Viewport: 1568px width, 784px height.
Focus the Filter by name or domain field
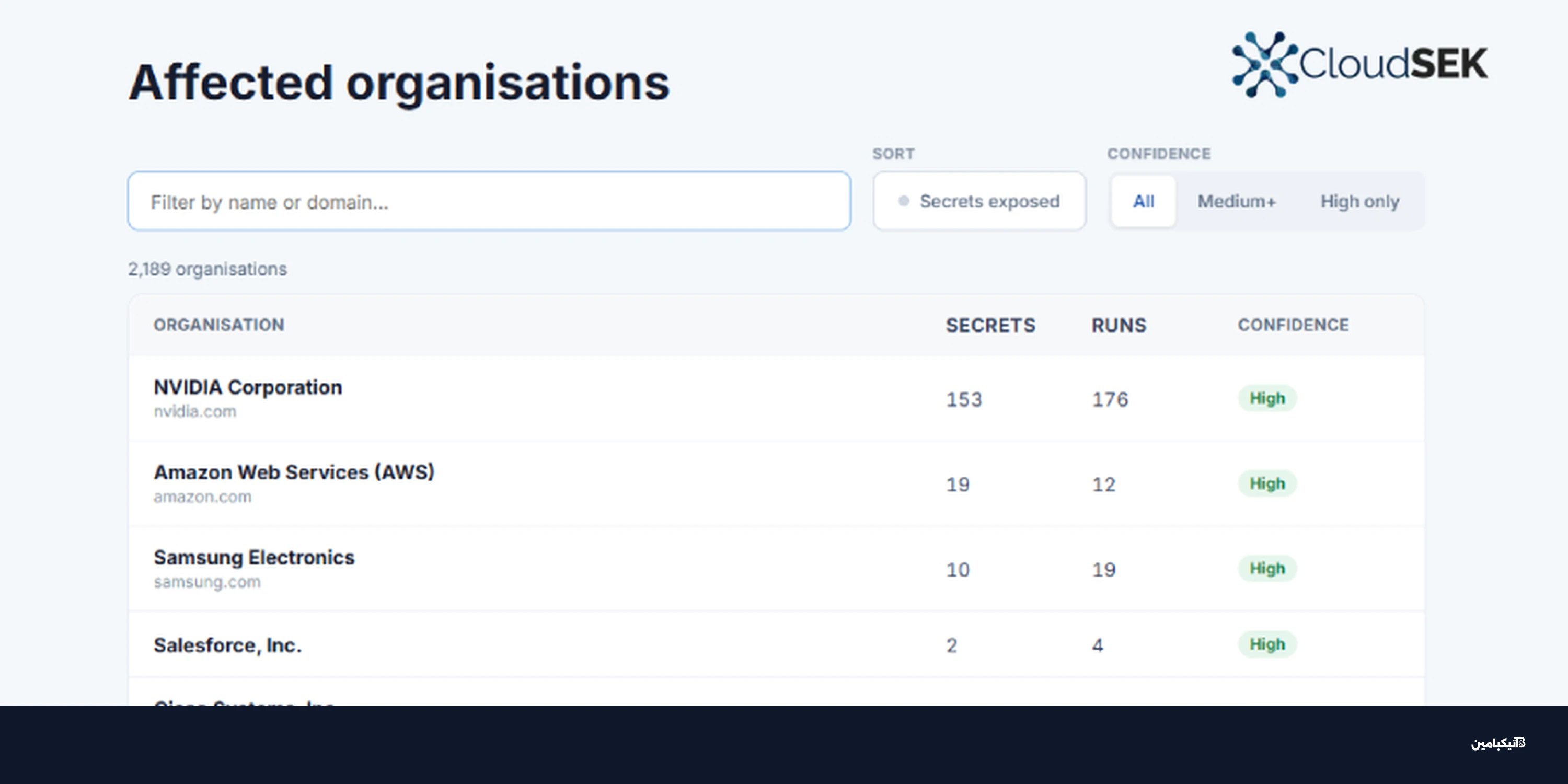[489, 201]
